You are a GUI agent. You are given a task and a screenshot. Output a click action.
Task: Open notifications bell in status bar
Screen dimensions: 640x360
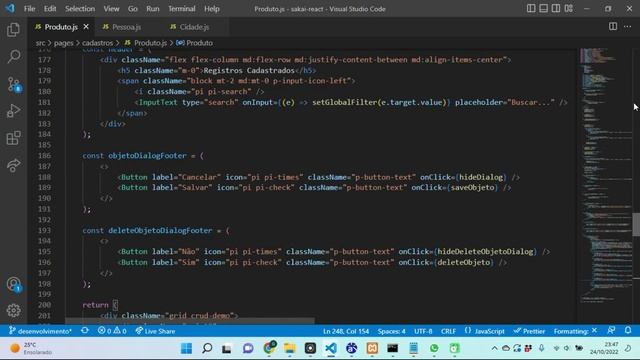click(628, 331)
